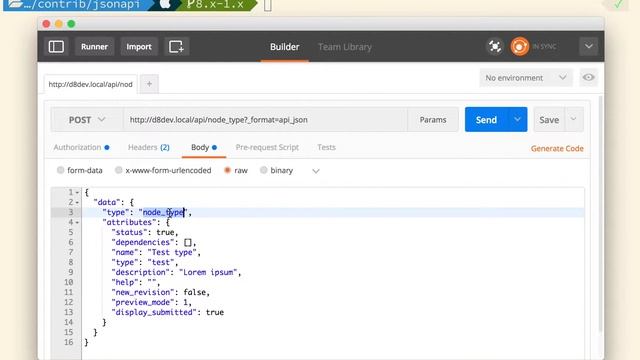Open the Authorization tab
Viewport: 640px width, 360px height.
pyautogui.click(x=81, y=147)
